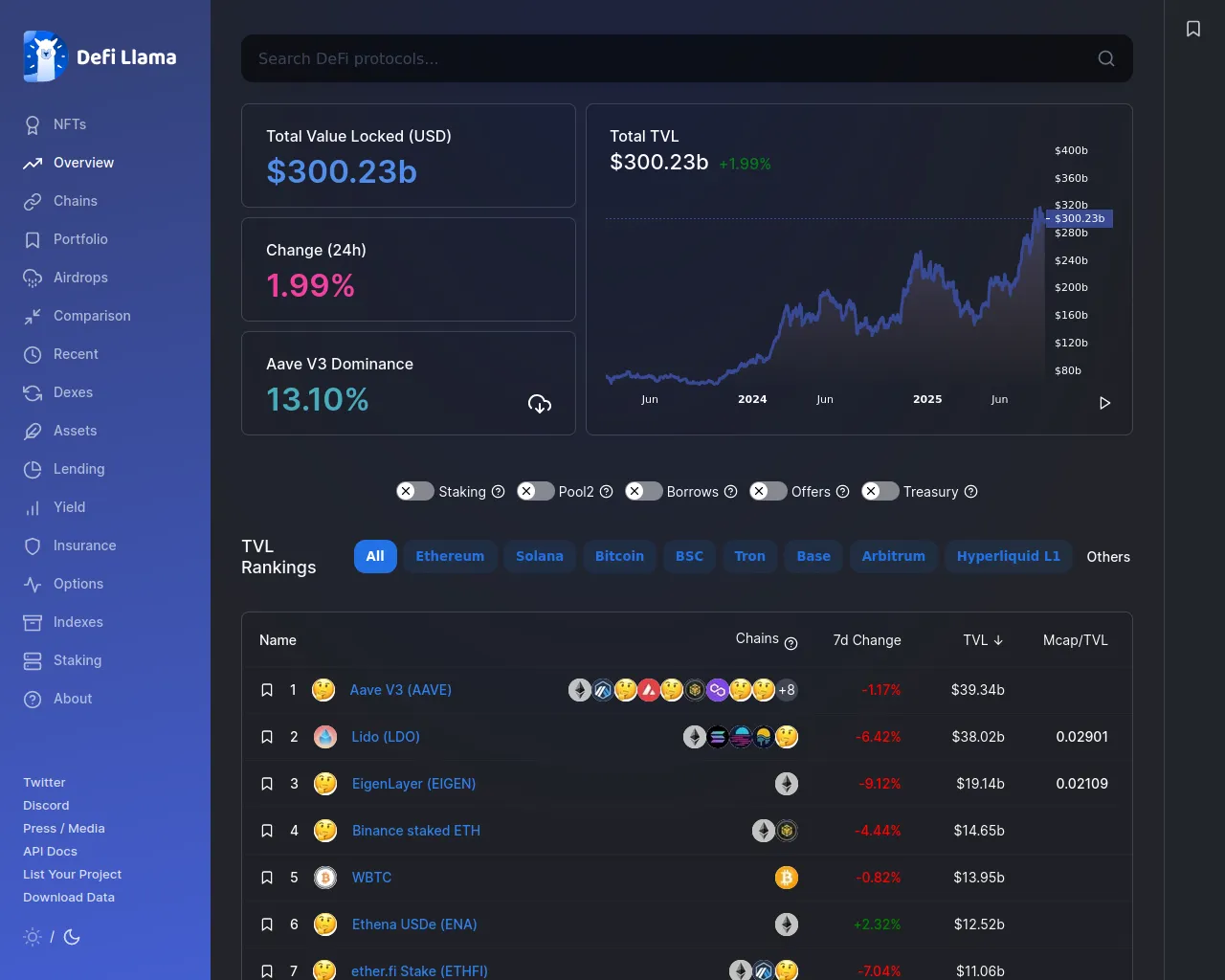Bookmark the WBTC row

point(267,878)
